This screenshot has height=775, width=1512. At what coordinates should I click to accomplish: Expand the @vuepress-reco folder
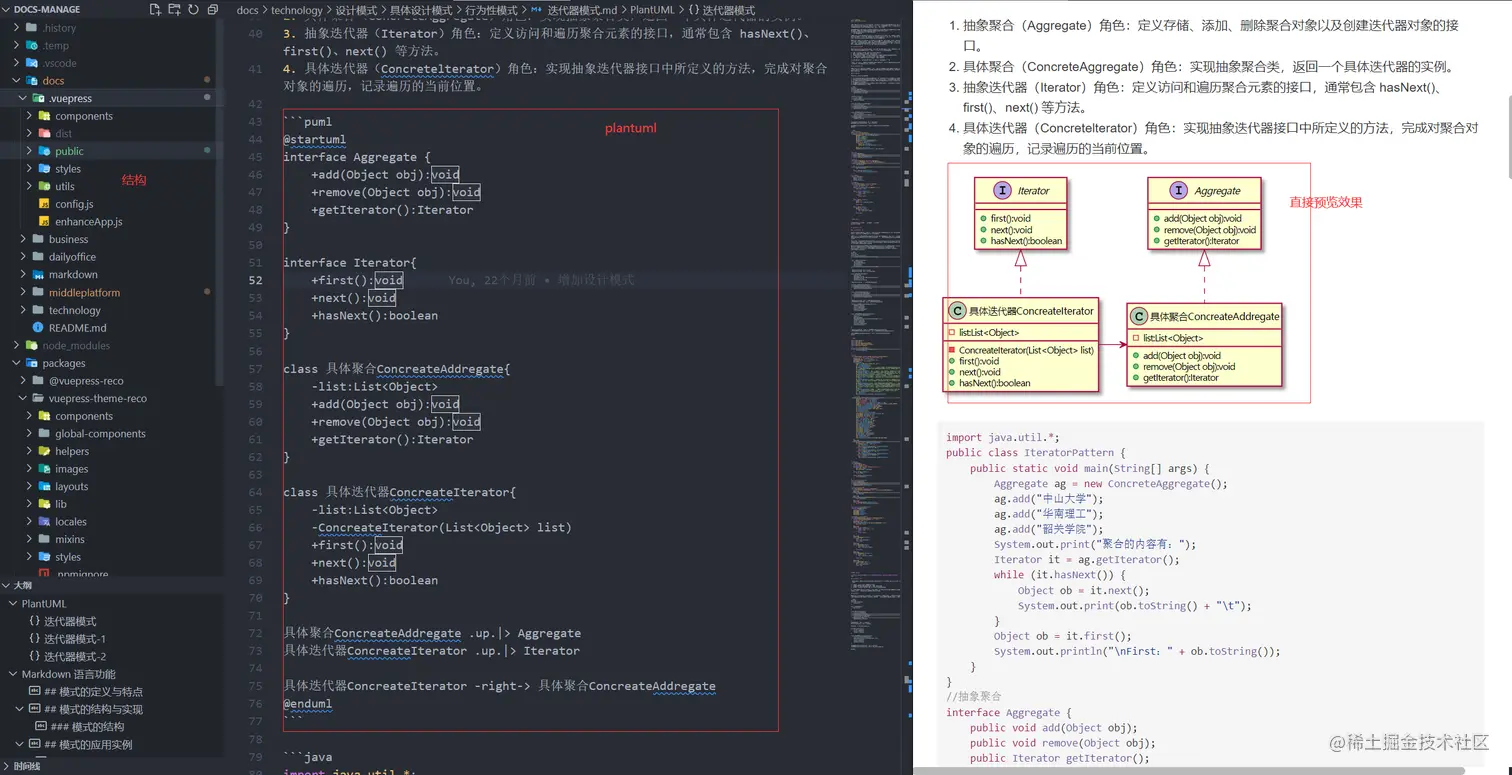pos(23,380)
